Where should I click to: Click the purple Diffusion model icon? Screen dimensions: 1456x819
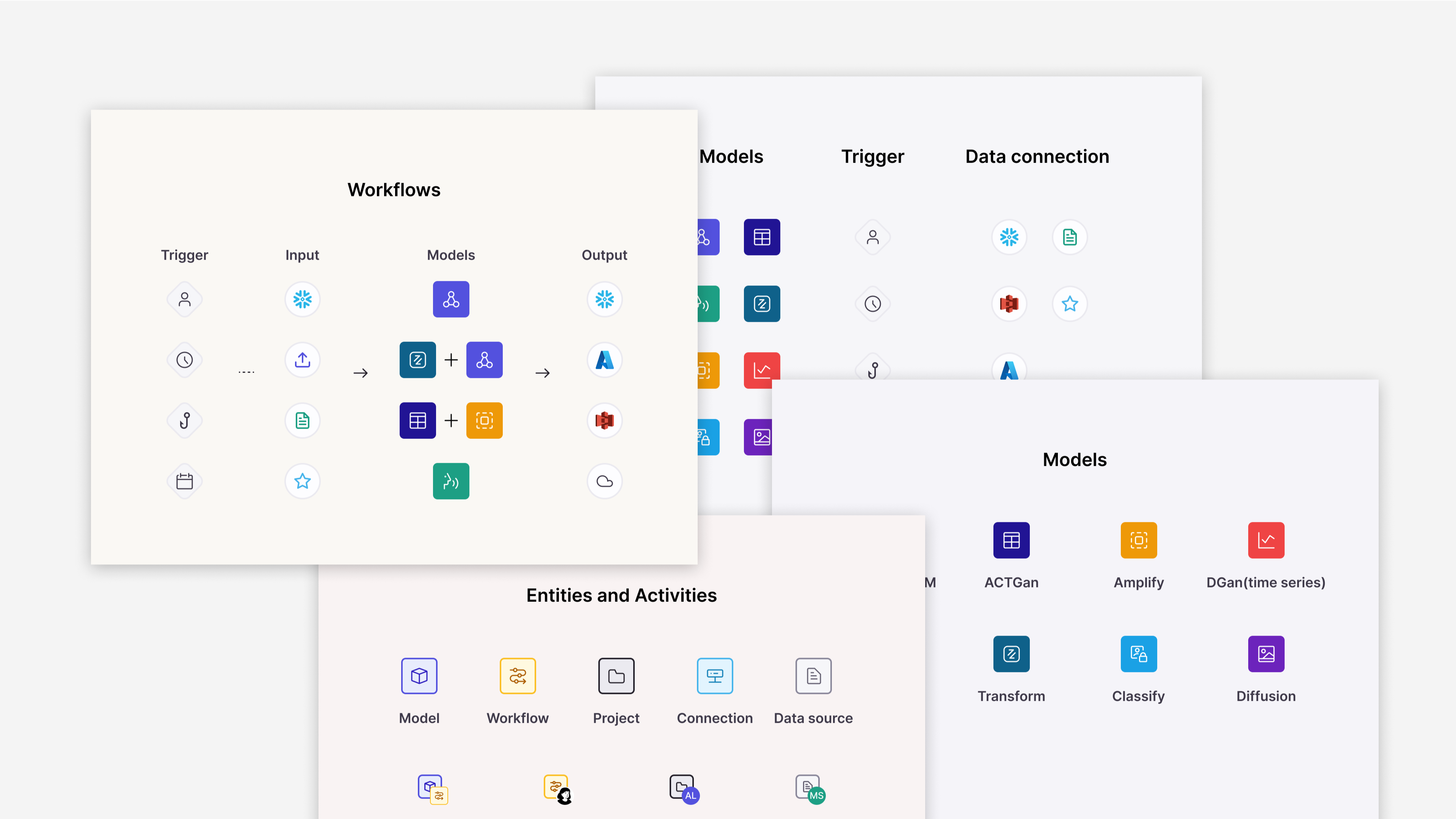1266,653
